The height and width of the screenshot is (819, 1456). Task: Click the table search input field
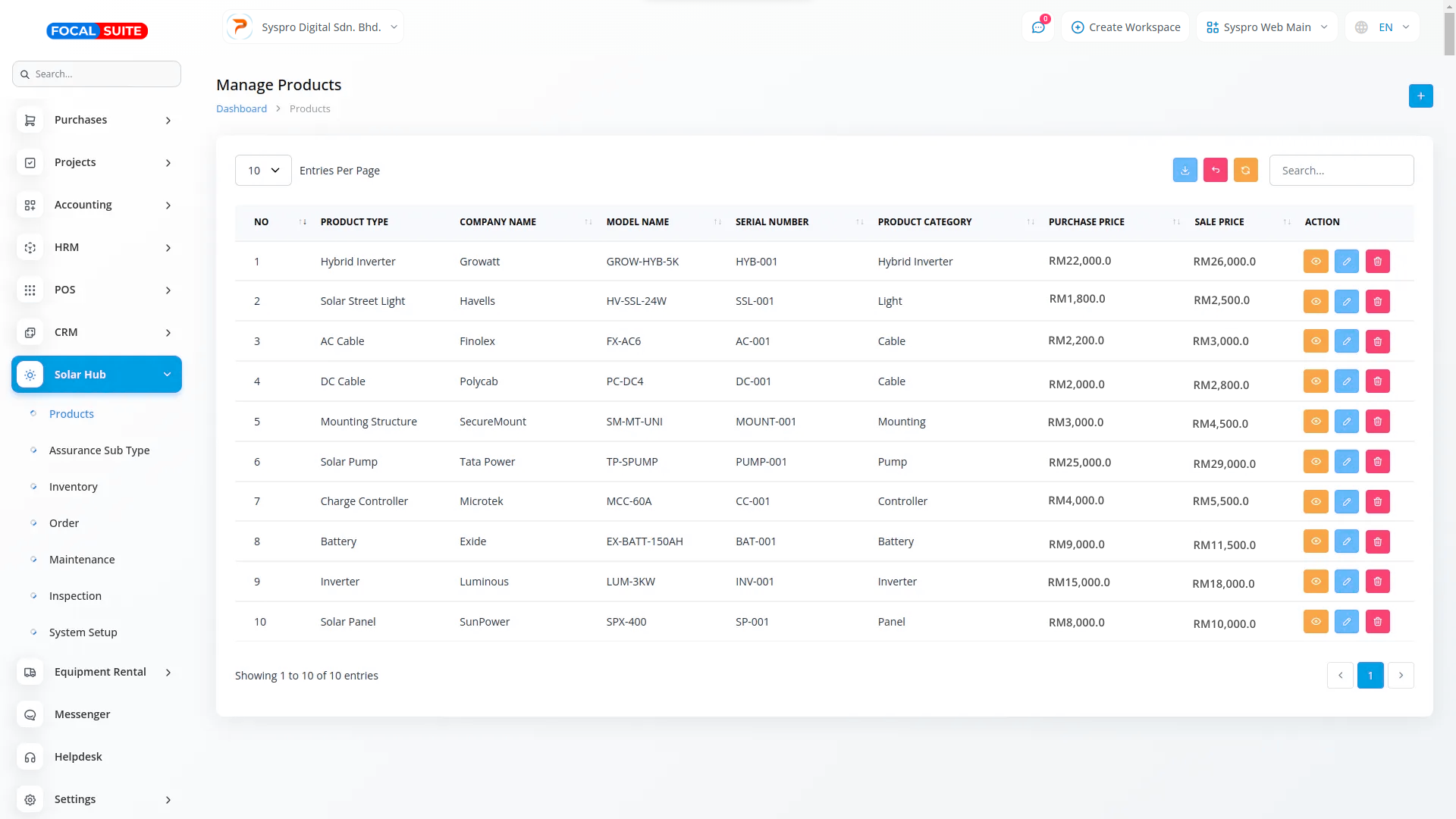point(1341,171)
